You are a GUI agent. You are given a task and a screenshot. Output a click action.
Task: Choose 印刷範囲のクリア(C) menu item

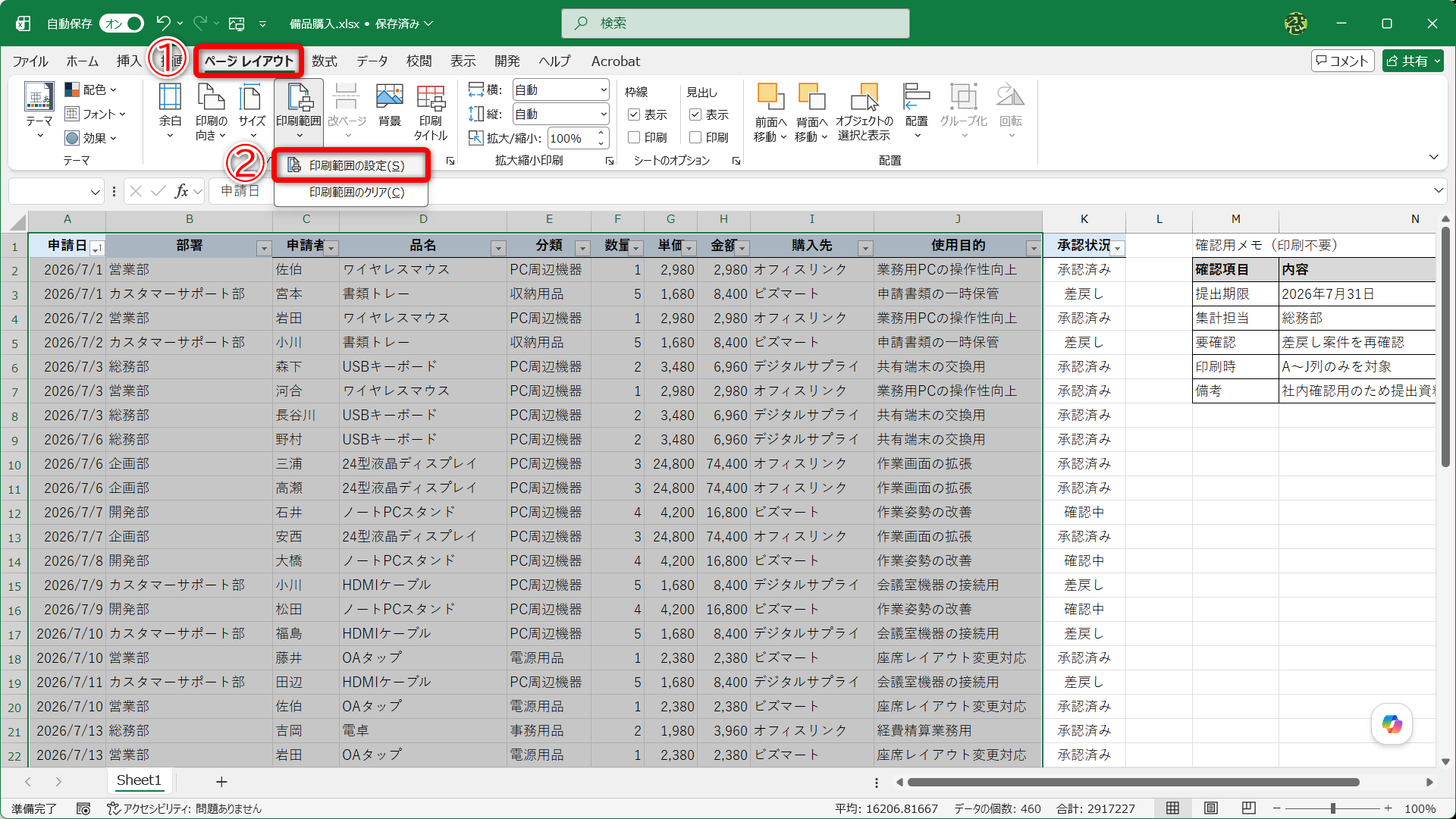(352, 193)
